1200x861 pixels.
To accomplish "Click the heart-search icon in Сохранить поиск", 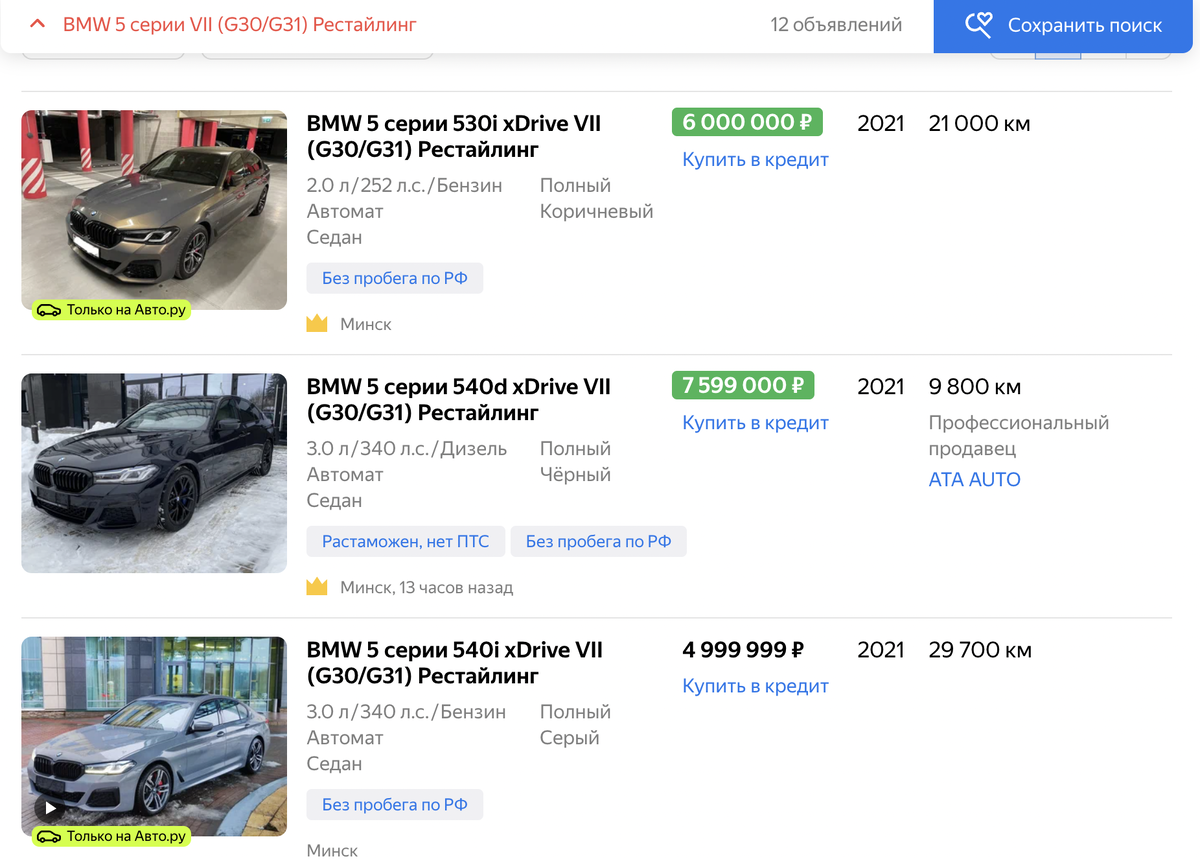I will tap(978, 25).
